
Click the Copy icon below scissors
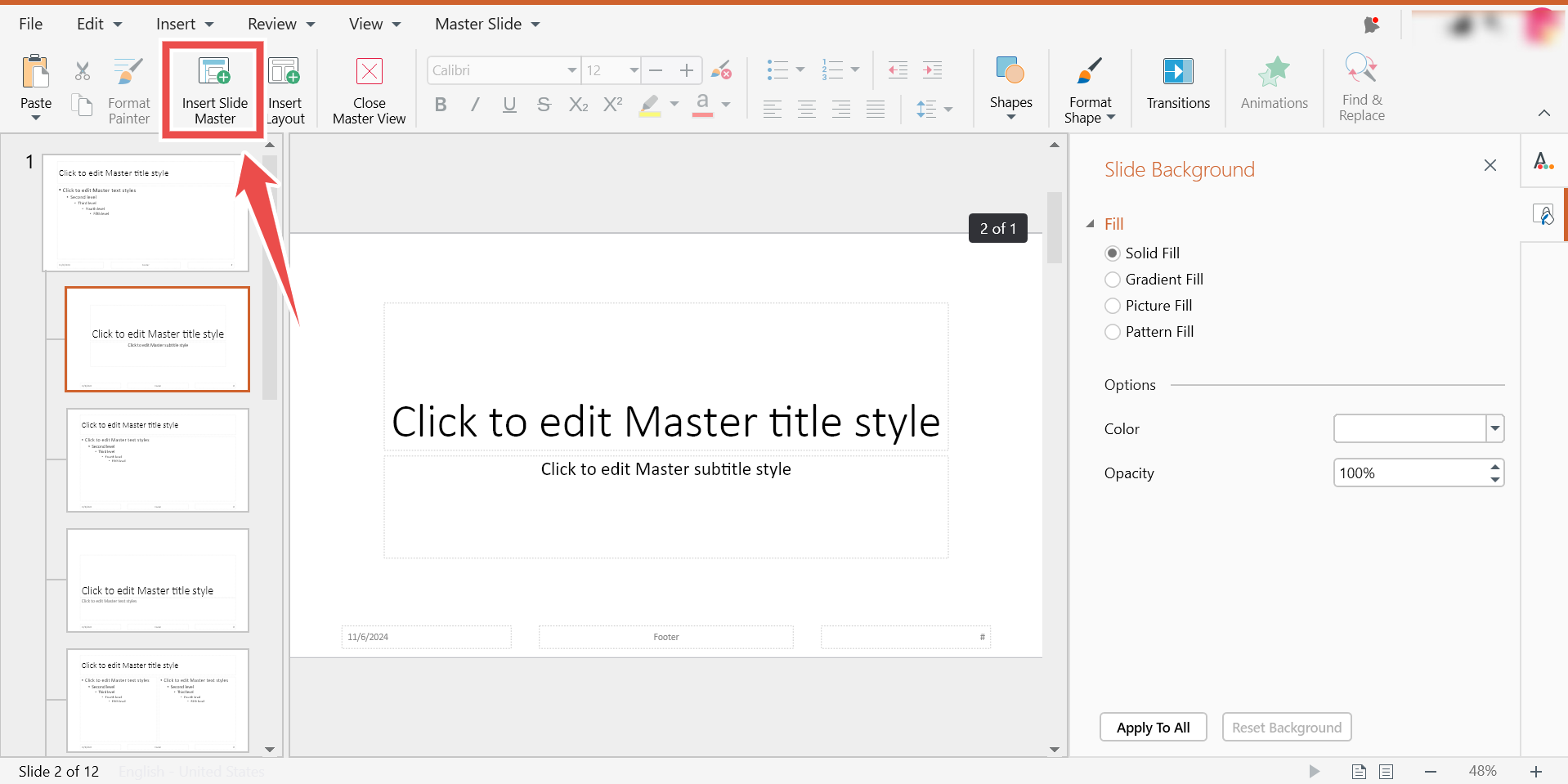click(x=83, y=105)
